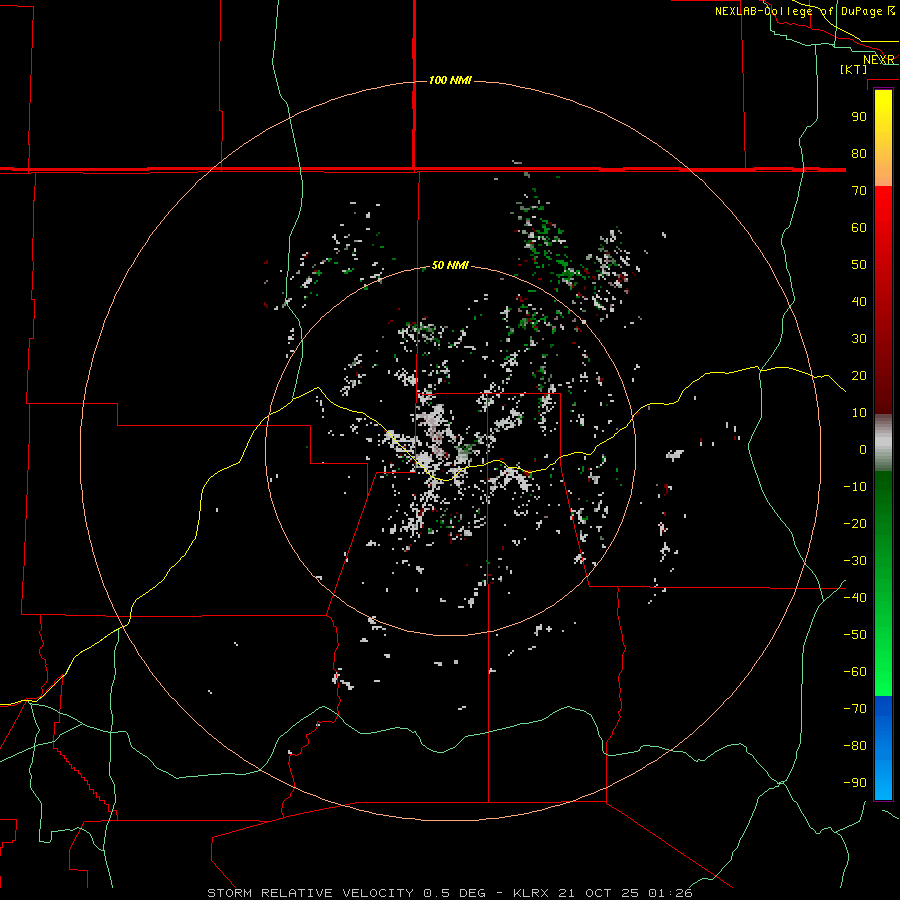Click the -40 value on the velocity scale

pos(855,598)
